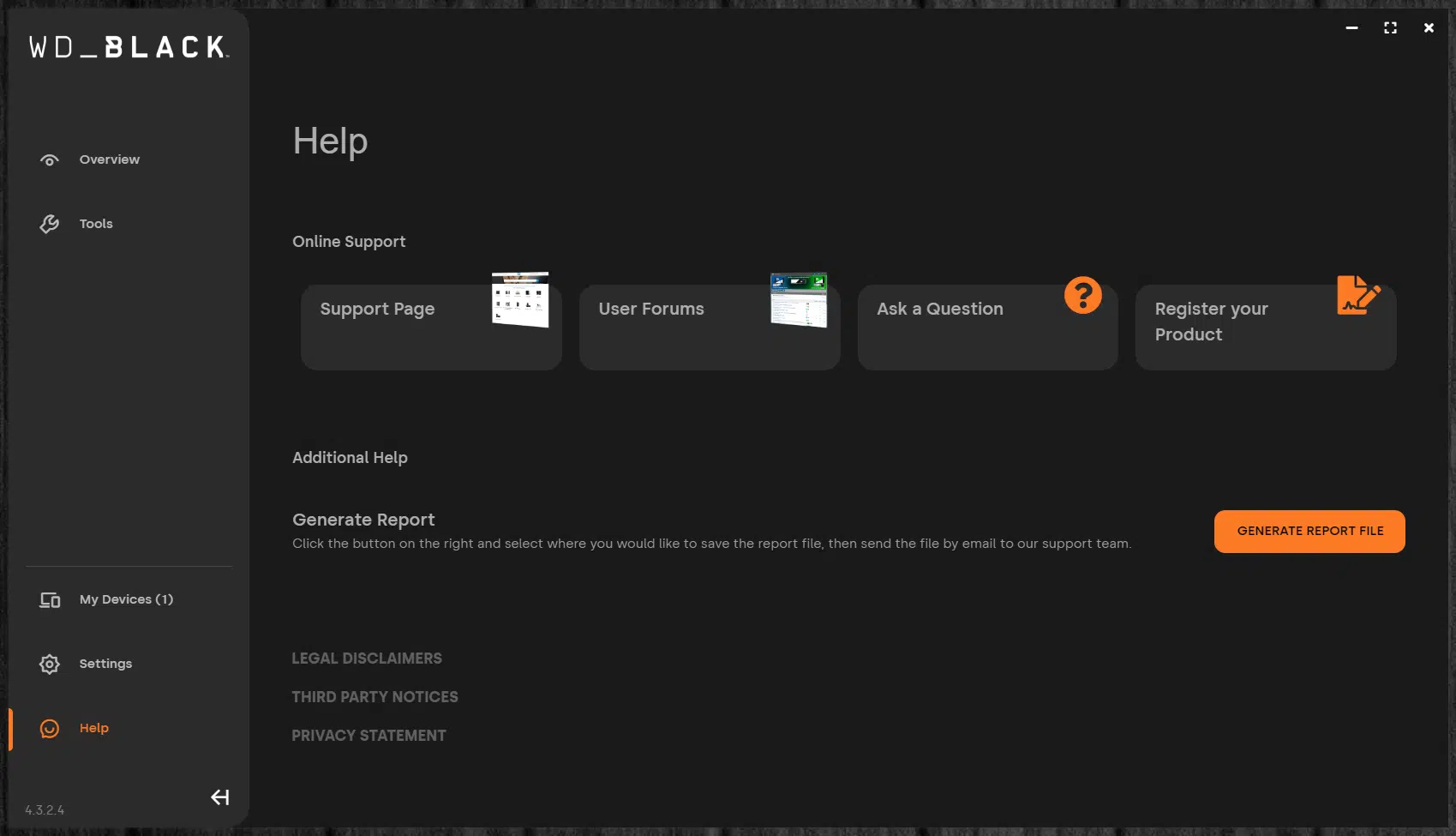Click the Help page heading
The height and width of the screenshot is (836, 1456).
(330, 141)
